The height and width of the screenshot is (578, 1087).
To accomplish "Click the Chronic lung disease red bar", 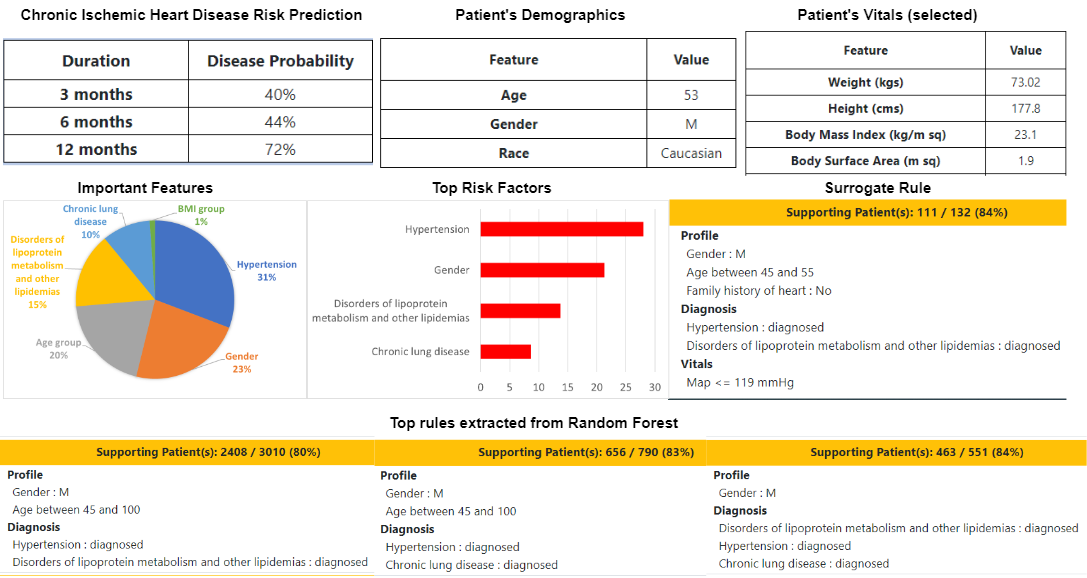I will coord(505,351).
